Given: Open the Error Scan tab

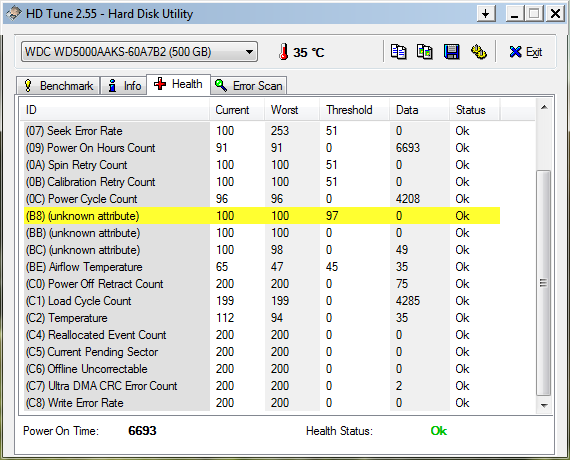Looking at the screenshot, I should (248, 86).
